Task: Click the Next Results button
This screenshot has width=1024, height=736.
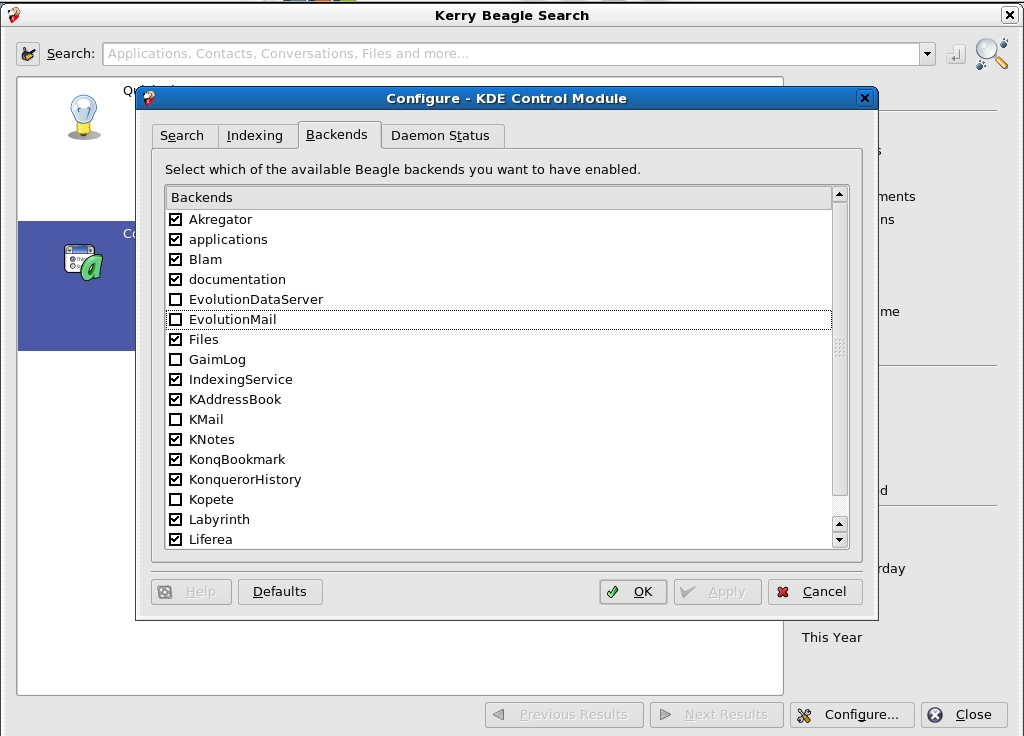Action: pos(717,715)
